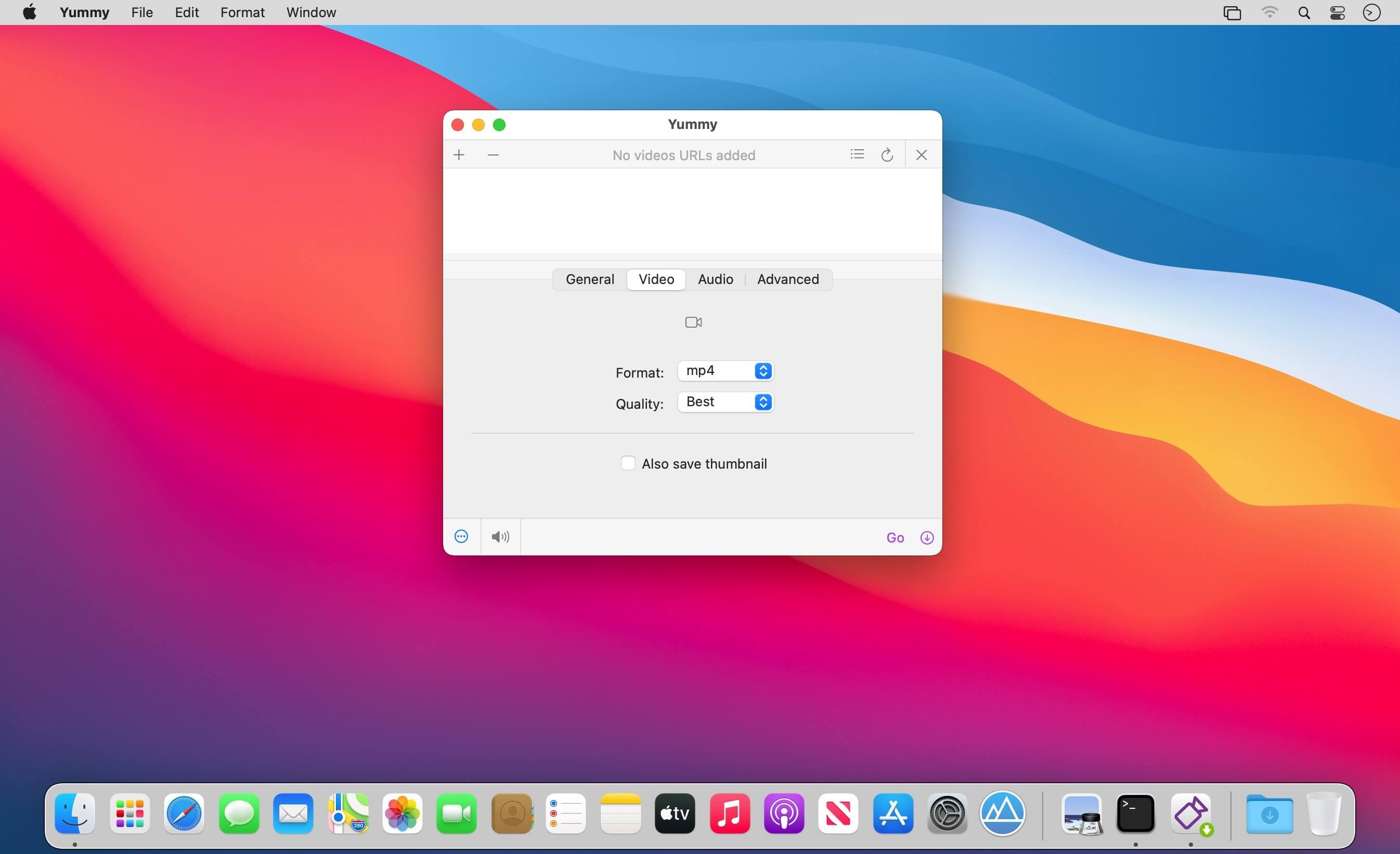The image size is (1400, 854).
Task: Open Maps from the Dock
Action: point(348,813)
